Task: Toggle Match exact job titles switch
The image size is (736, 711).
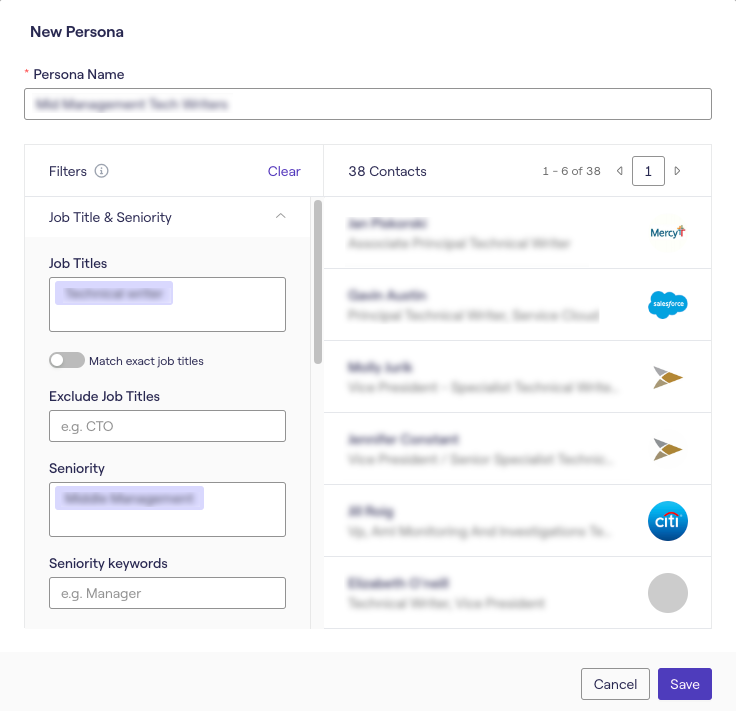Action: point(67,360)
